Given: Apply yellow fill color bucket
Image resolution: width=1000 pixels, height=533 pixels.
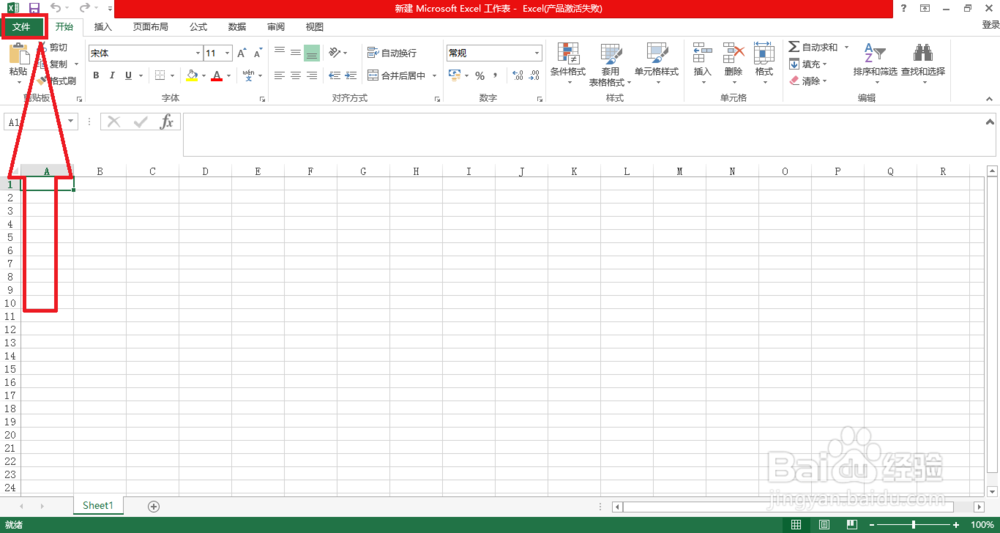Looking at the screenshot, I should [x=192, y=75].
